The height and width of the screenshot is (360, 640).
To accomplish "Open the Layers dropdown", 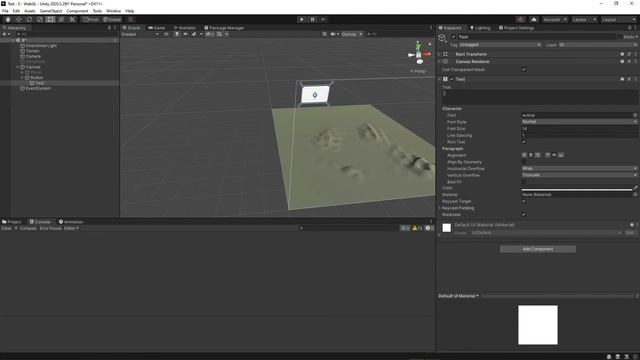I will tap(584, 19).
